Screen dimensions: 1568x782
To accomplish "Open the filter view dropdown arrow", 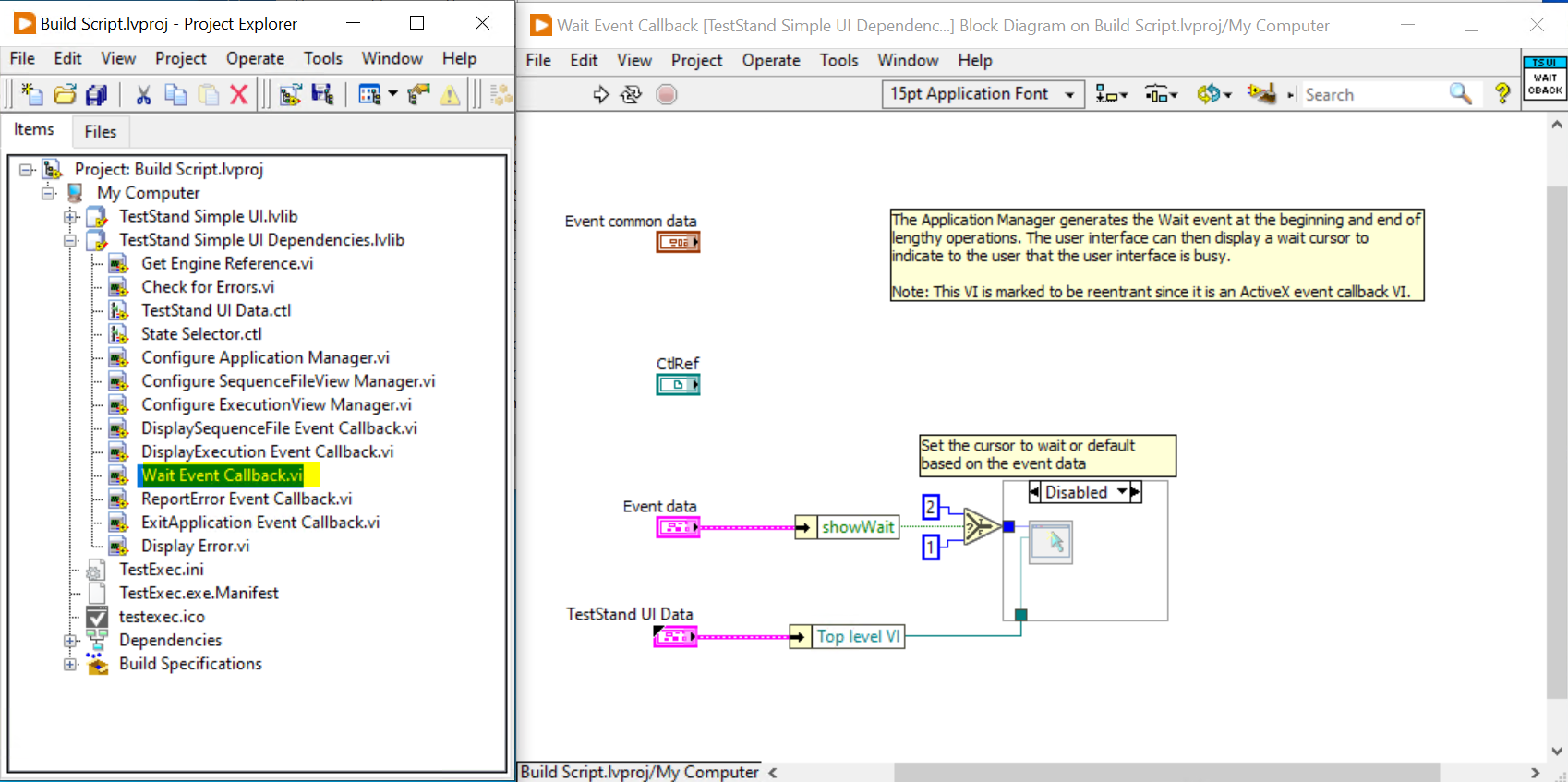I will (392, 94).
